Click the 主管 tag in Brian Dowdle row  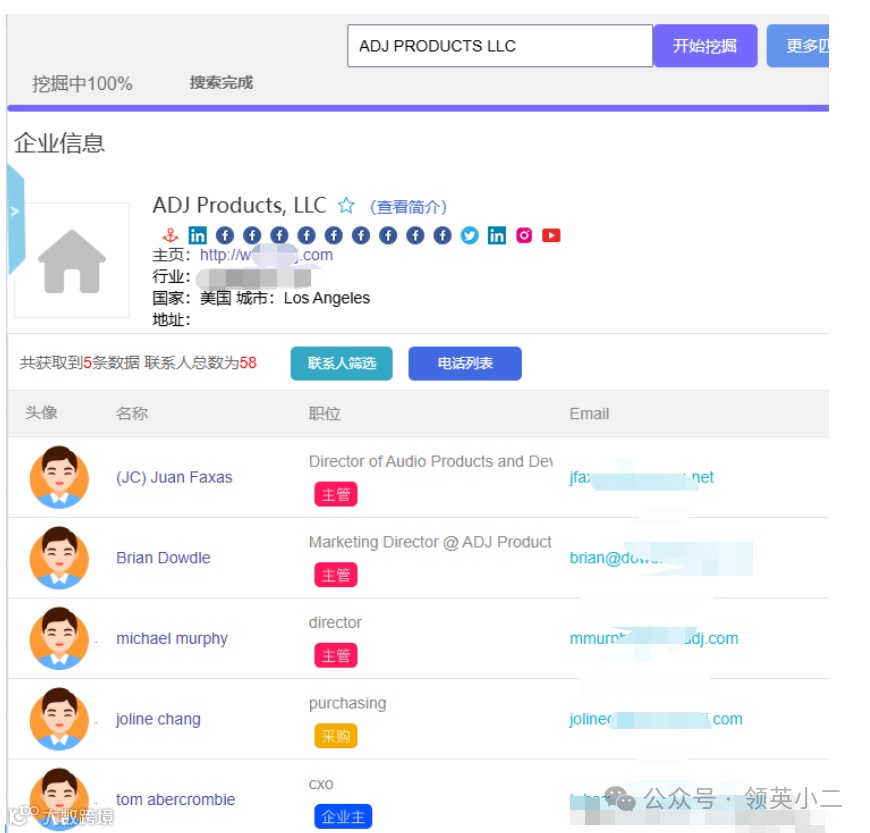click(x=336, y=575)
